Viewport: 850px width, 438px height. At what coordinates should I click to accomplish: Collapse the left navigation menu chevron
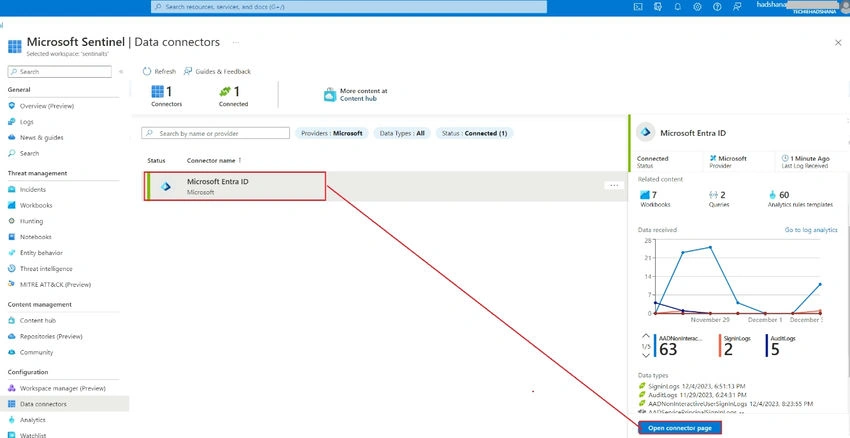[x=121, y=72]
